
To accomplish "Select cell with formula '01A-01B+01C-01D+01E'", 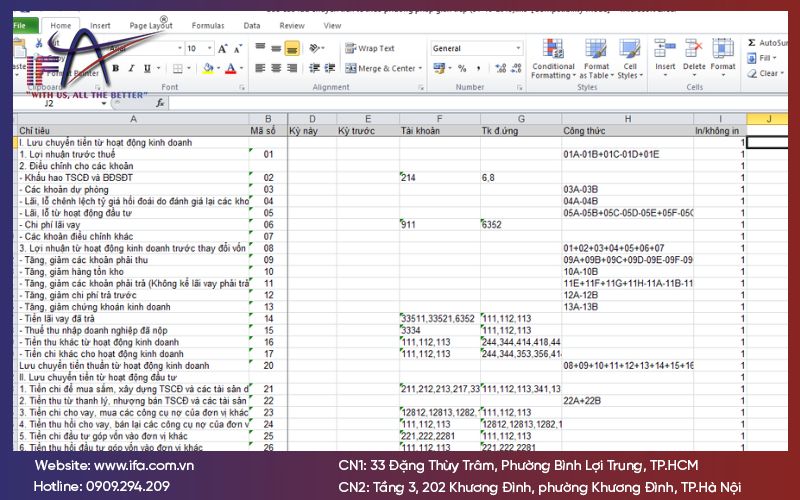I will [x=628, y=154].
